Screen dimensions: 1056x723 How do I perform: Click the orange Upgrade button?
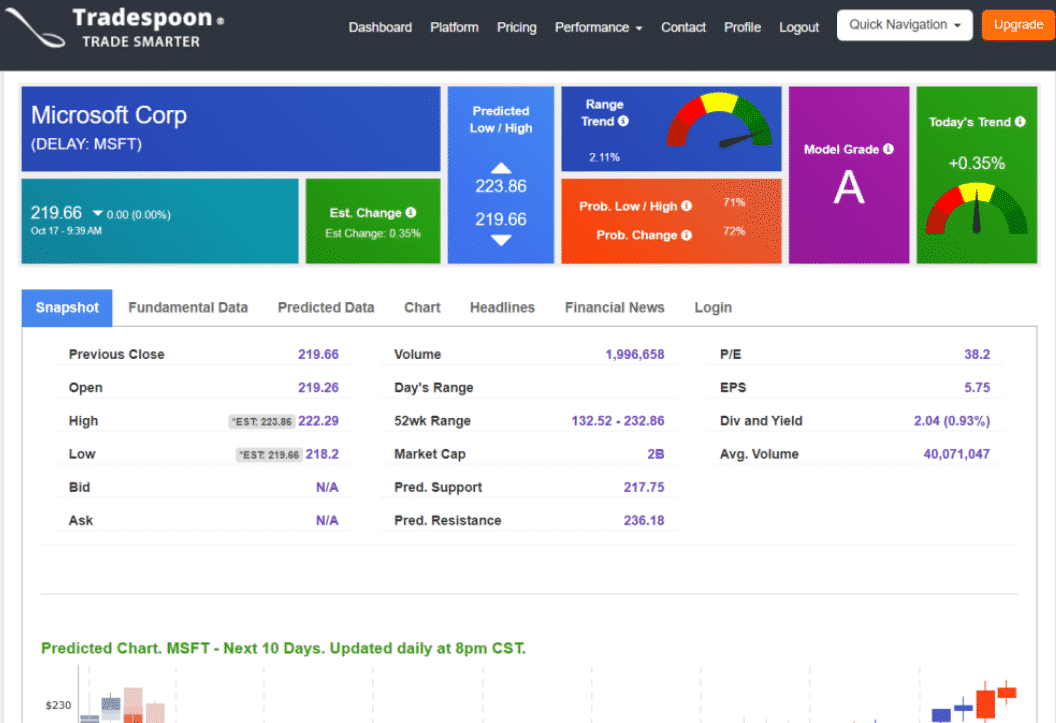[x=1018, y=25]
